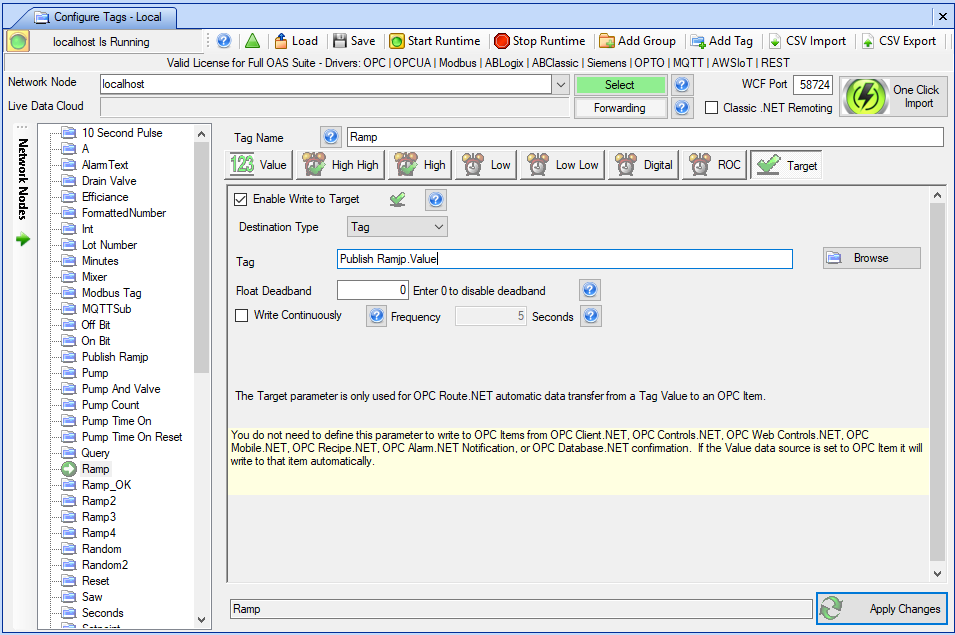This screenshot has height=635, width=955.
Task: Open CSV Export
Action: point(899,41)
